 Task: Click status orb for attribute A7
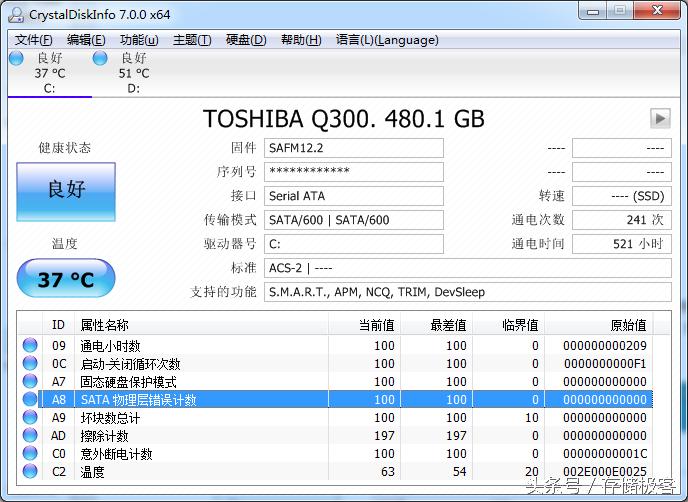coord(30,381)
